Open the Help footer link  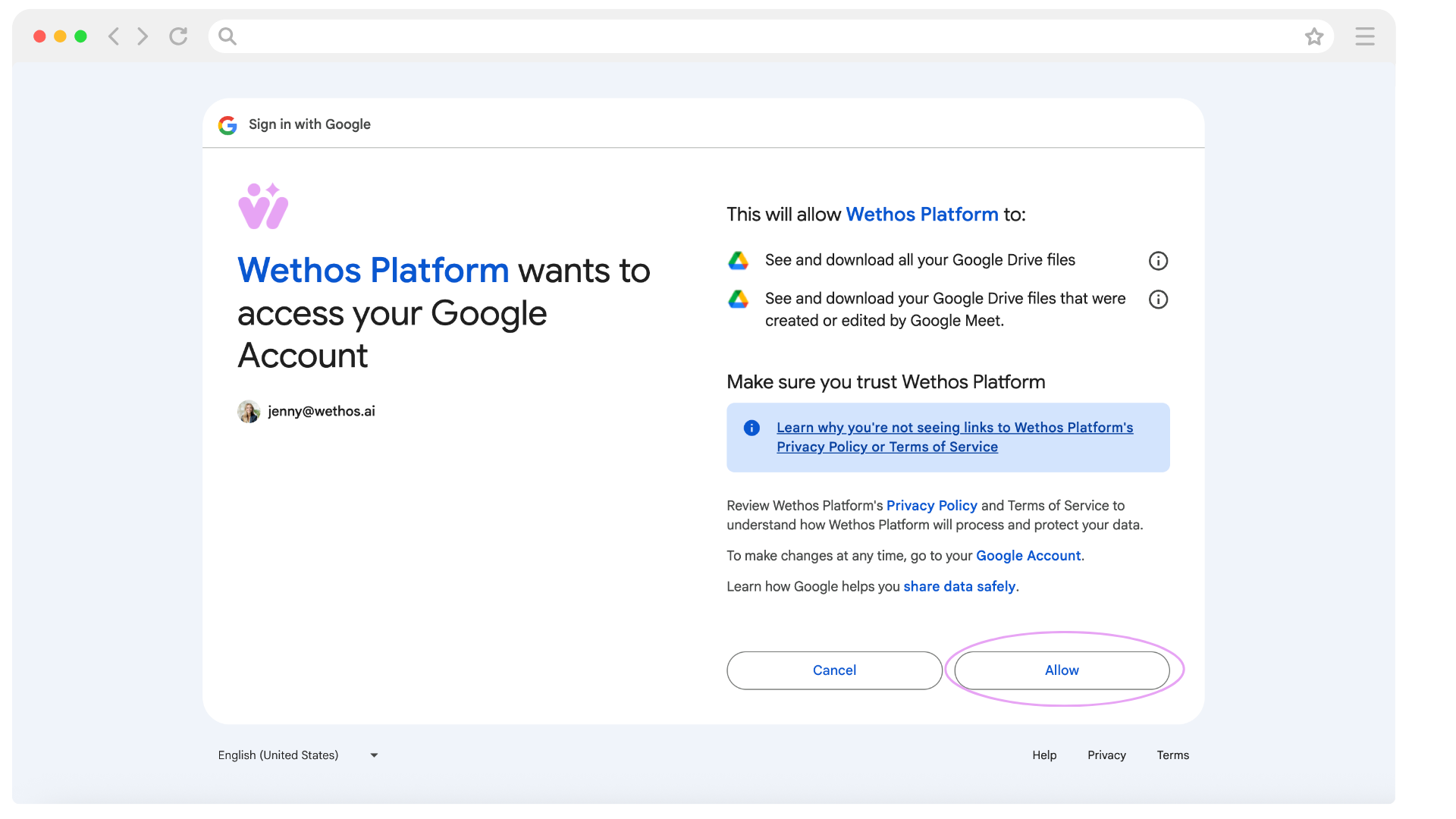click(1044, 755)
